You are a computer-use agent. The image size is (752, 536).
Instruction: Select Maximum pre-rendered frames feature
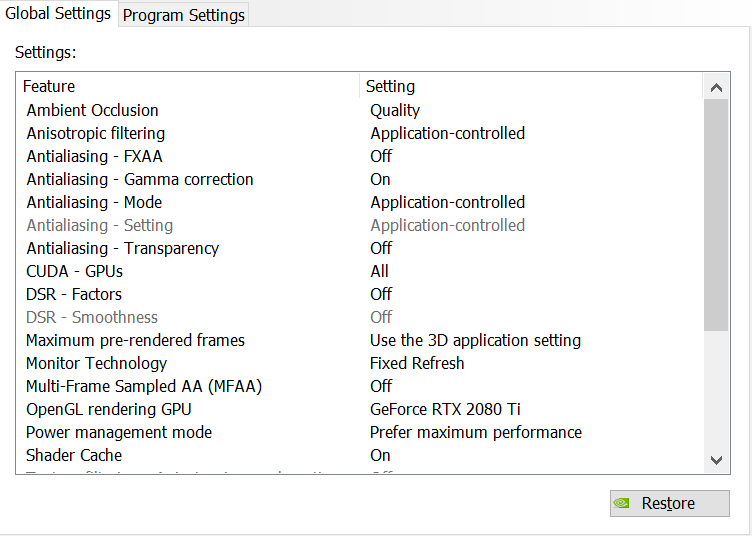point(135,340)
